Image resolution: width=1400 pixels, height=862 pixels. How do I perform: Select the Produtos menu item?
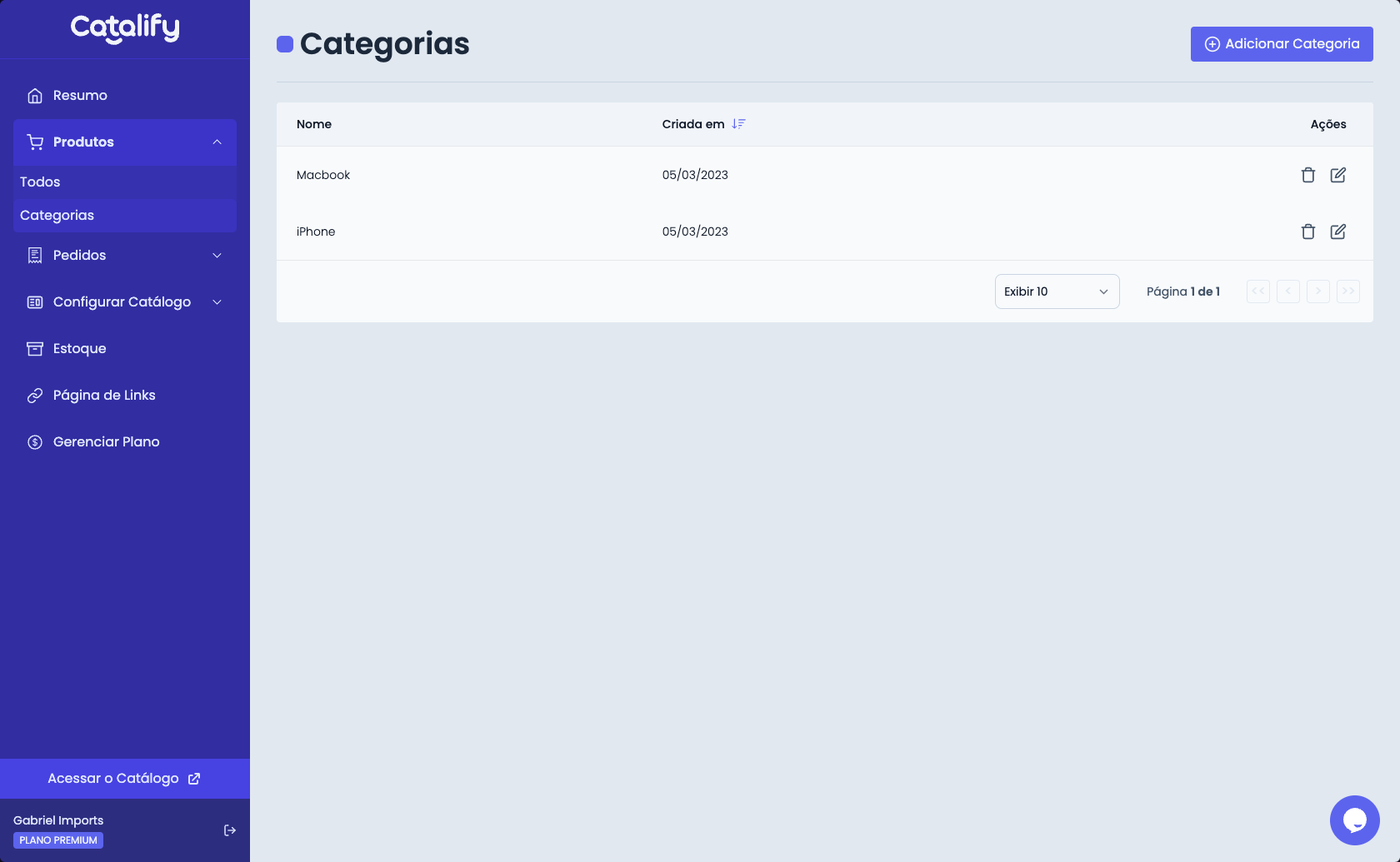coord(125,142)
